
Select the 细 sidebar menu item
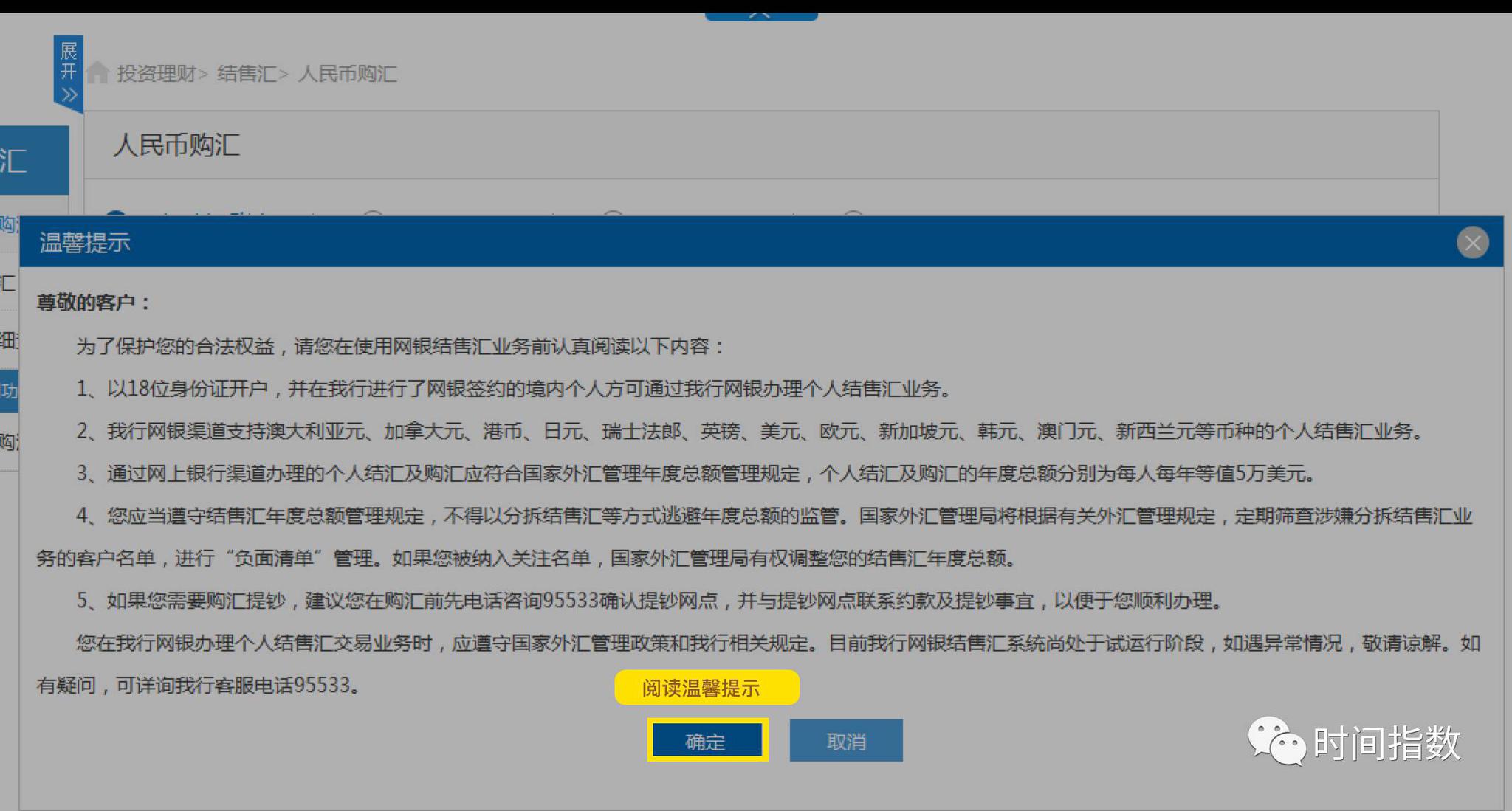(x=9, y=340)
